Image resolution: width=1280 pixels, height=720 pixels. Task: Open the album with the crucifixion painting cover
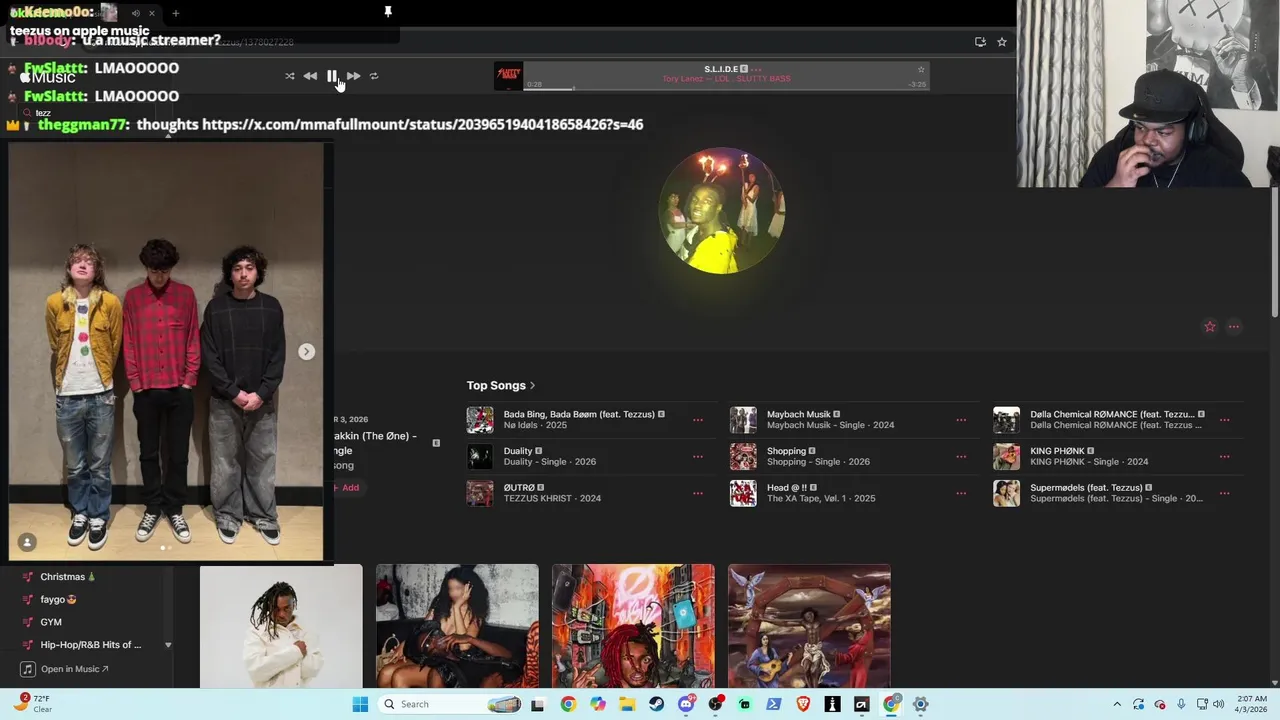coord(809,626)
